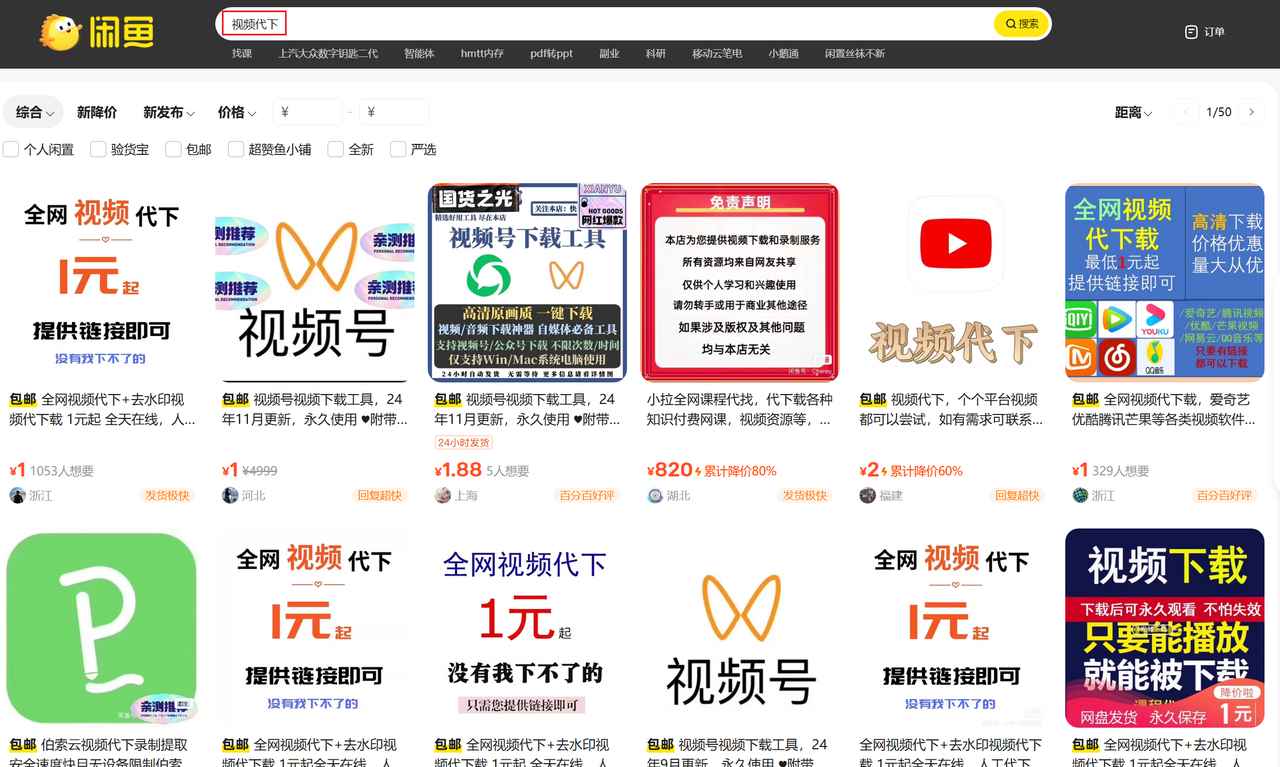
Task: Open the 副业 hot search
Action: [x=609, y=53]
